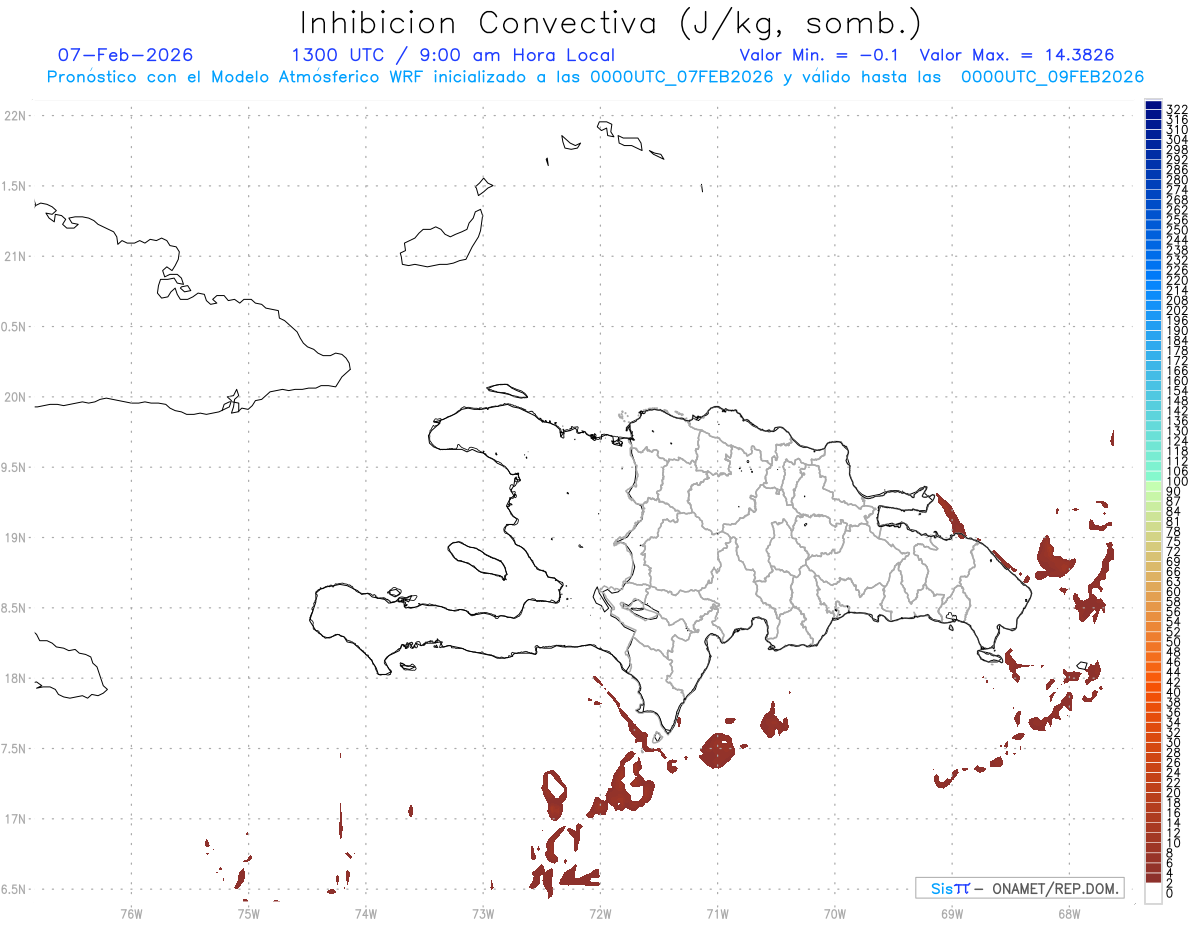Click the '74W' longitude label

tap(365, 913)
